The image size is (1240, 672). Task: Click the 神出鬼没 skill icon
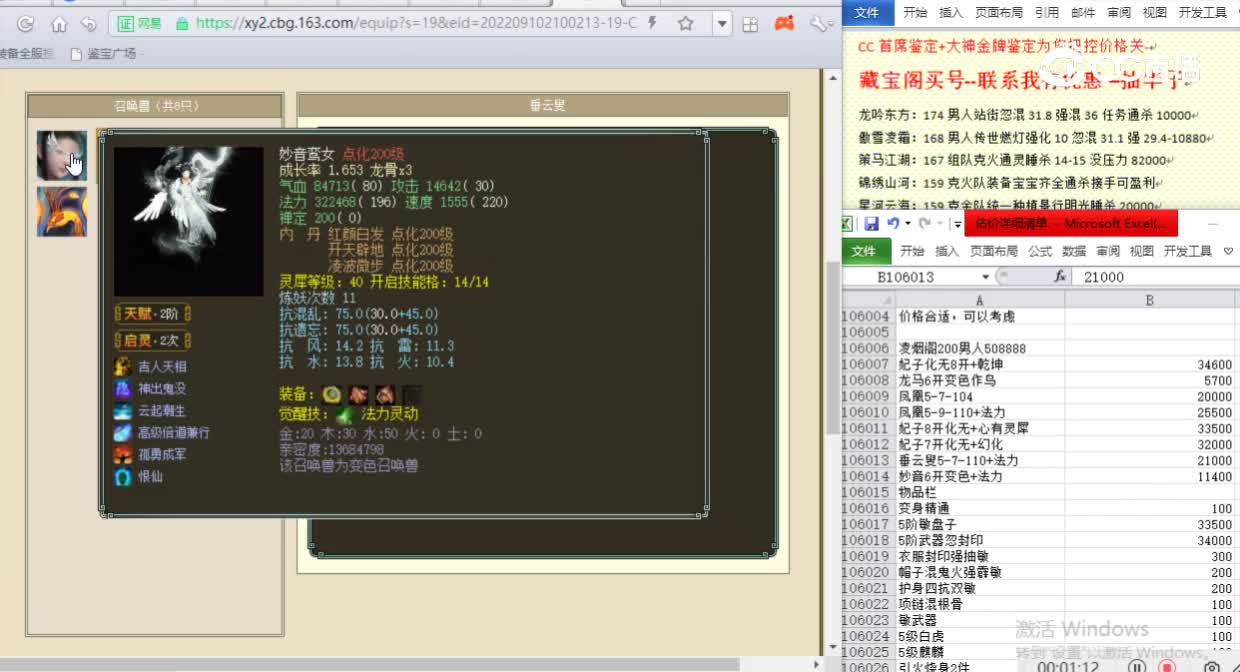[123, 389]
